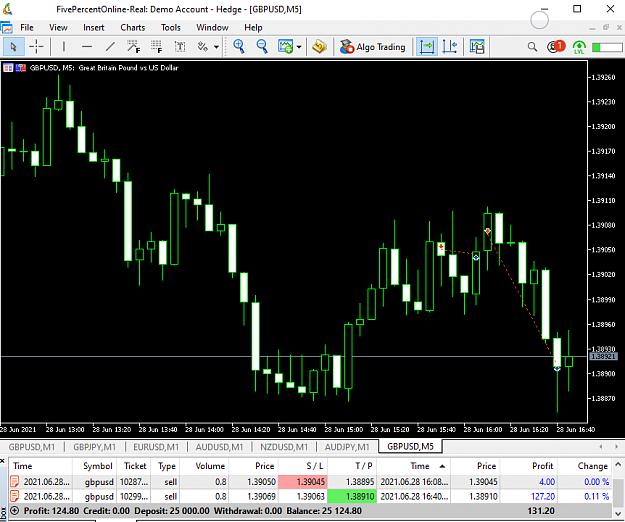This screenshot has height=522, width=625.
Task: Switch to the NZDUSD,M1 chart tab
Action: tap(284, 447)
